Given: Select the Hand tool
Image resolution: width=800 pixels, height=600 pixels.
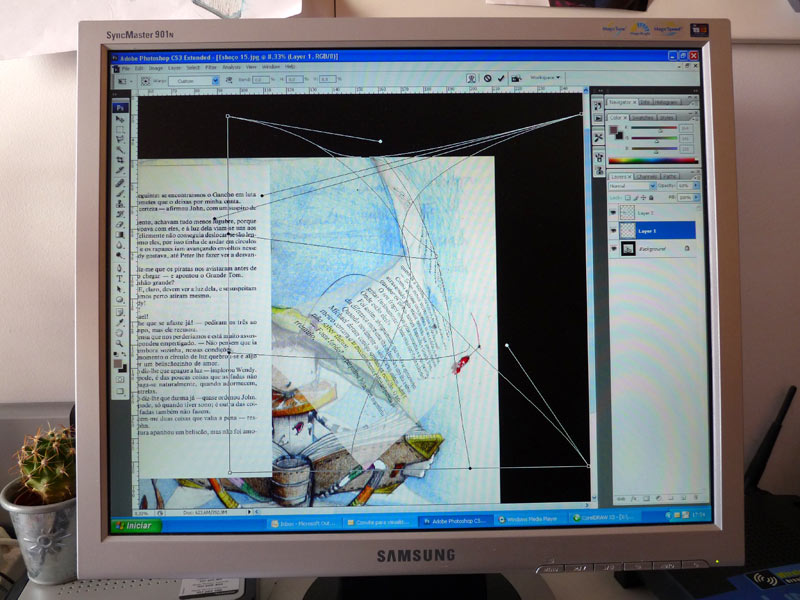Looking at the screenshot, I should coord(119,333).
